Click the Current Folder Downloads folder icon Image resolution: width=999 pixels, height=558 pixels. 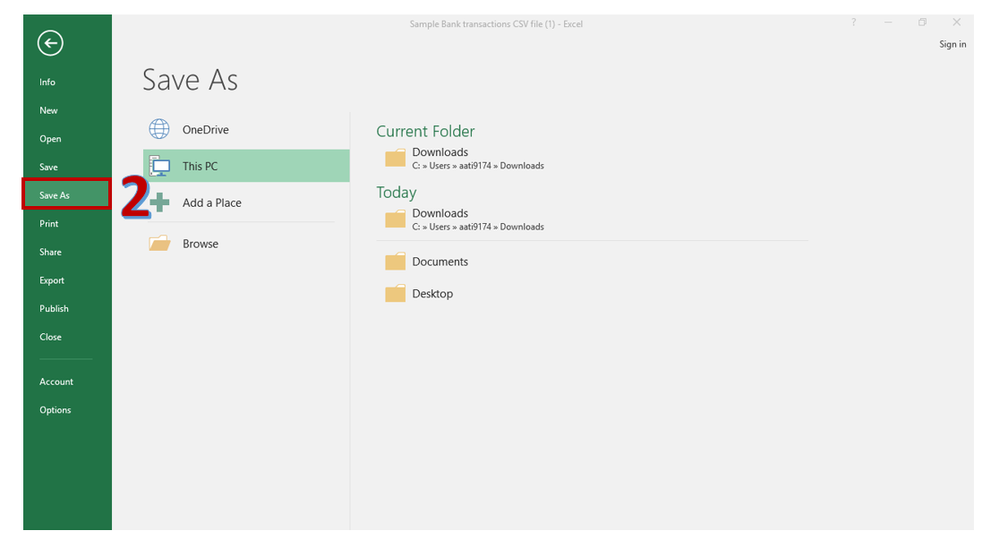click(396, 158)
